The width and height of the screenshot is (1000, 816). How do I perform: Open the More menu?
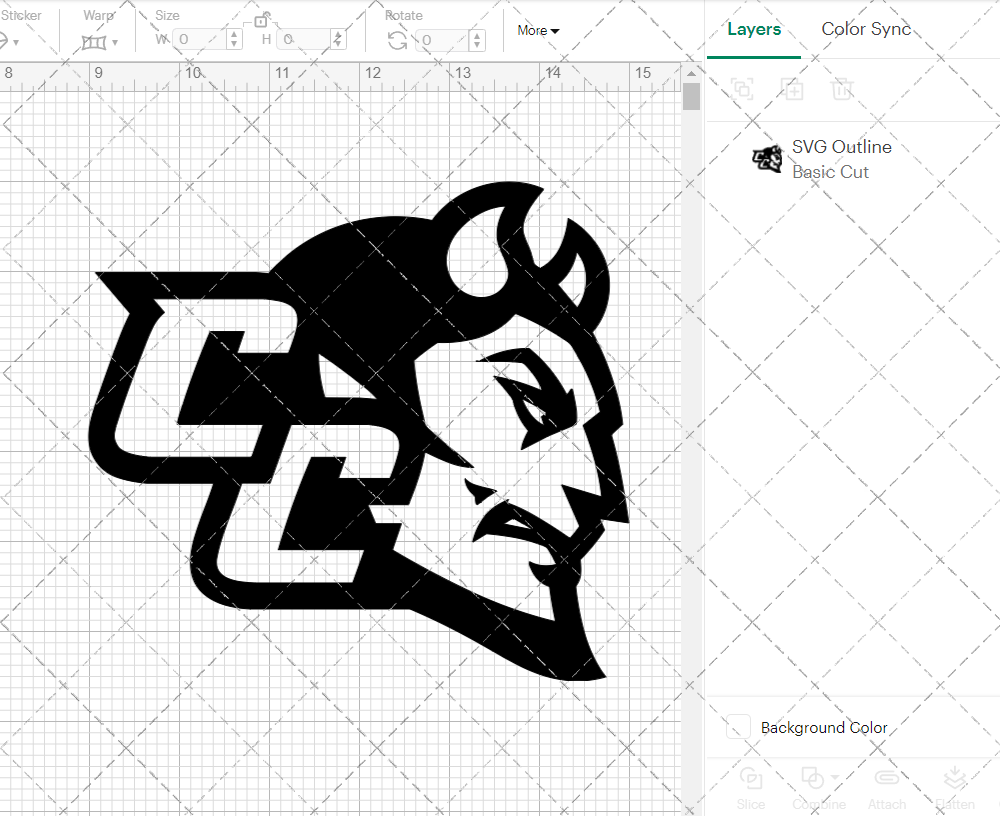pyautogui.click(x=538, y=31)
